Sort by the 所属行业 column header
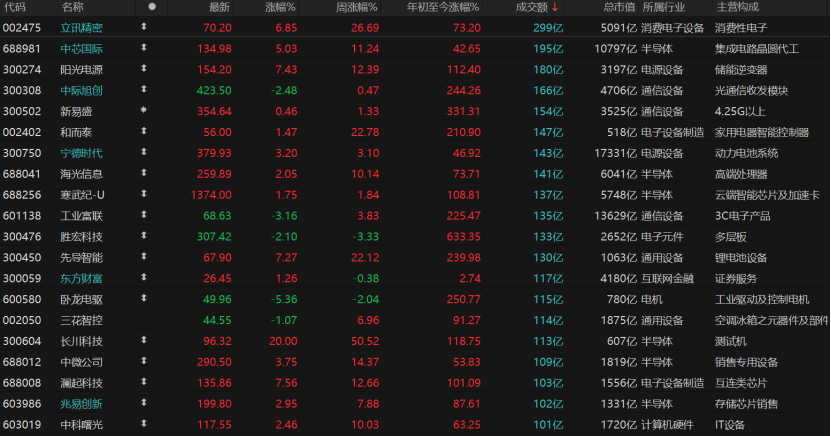 click(x=664, y=7)
